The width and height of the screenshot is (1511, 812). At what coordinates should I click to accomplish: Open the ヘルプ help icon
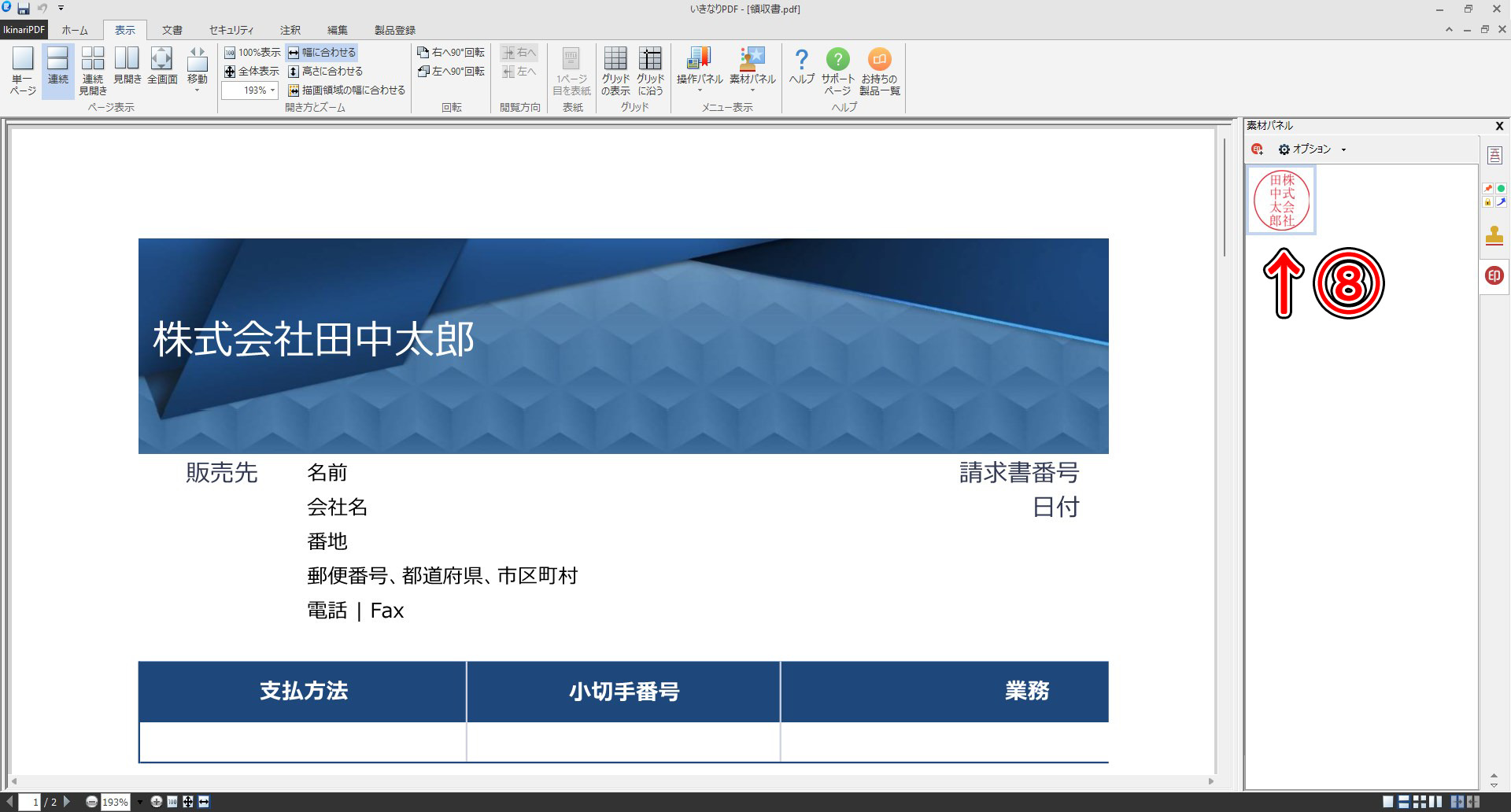coord(801,66)
